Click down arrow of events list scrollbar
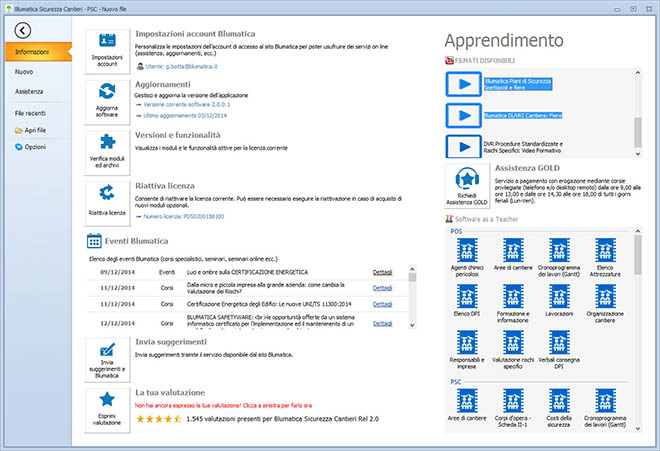Image resolution: width=660 pixels, height=451 pixels. tap(412, 325)
